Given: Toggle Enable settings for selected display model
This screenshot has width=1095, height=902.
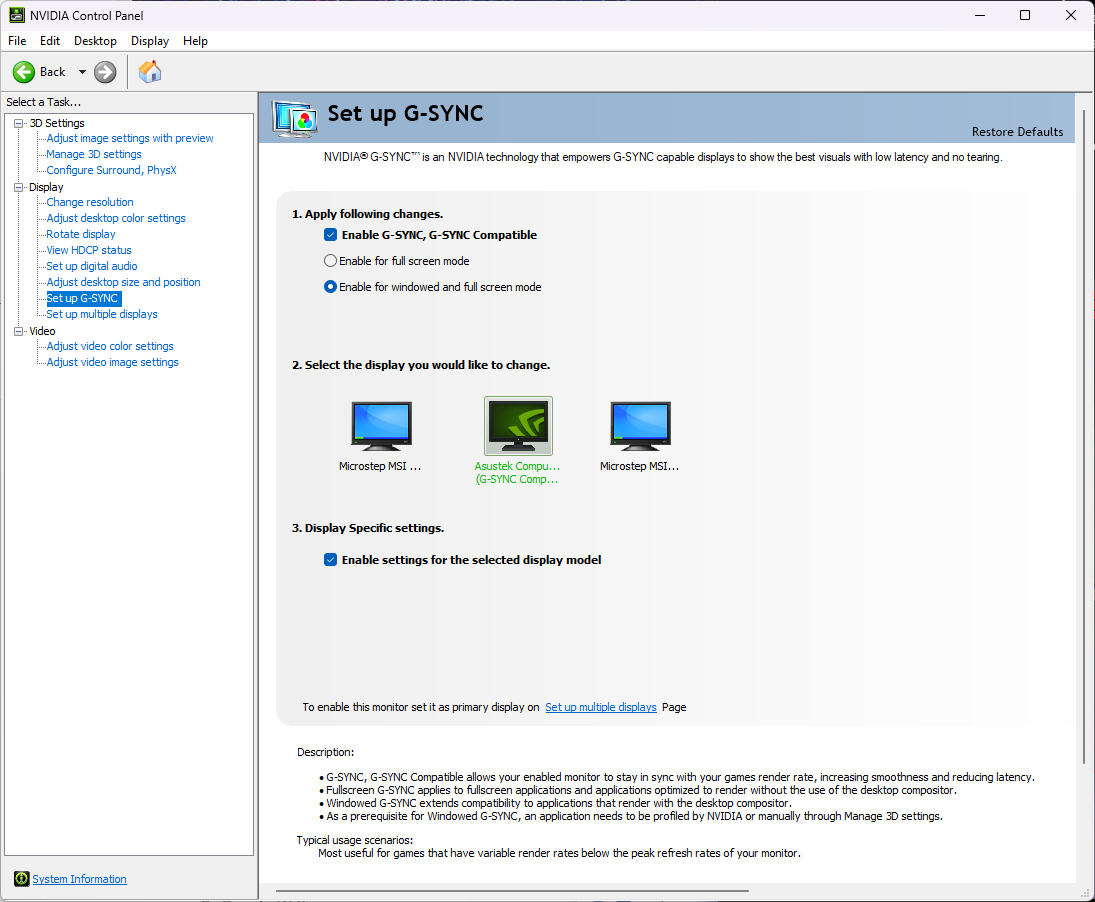Looking at the screenshot, I should (x=330, y=560).
